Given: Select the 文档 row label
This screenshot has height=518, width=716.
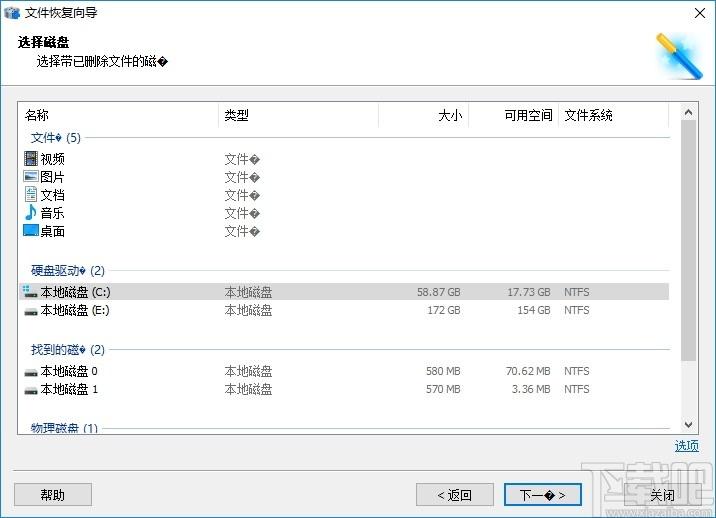Looking at the screenshot, I should tap(53, 195).
